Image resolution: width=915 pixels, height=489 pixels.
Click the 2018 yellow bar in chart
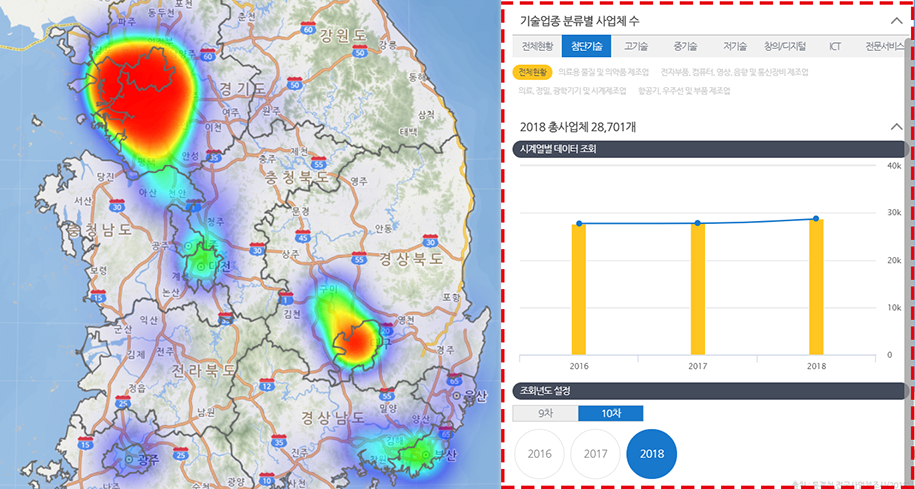816,288
